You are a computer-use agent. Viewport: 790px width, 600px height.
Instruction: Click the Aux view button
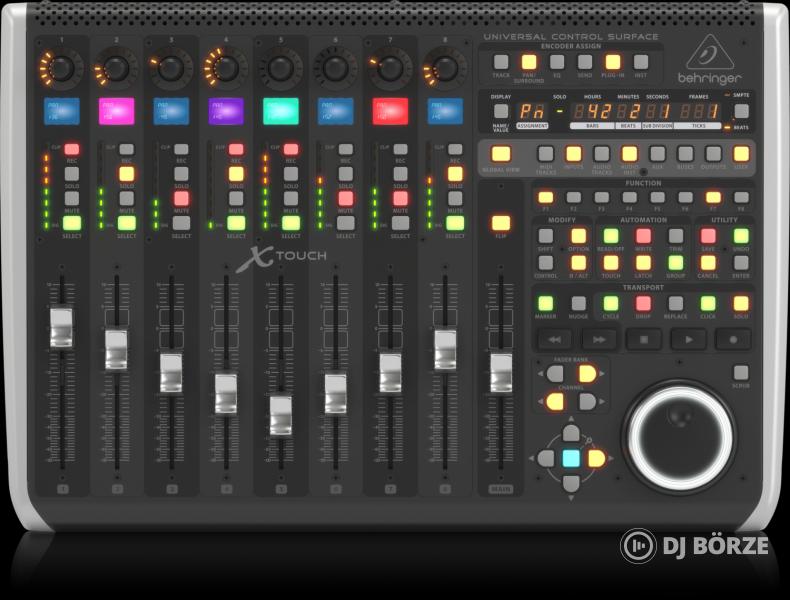(657, 154)
